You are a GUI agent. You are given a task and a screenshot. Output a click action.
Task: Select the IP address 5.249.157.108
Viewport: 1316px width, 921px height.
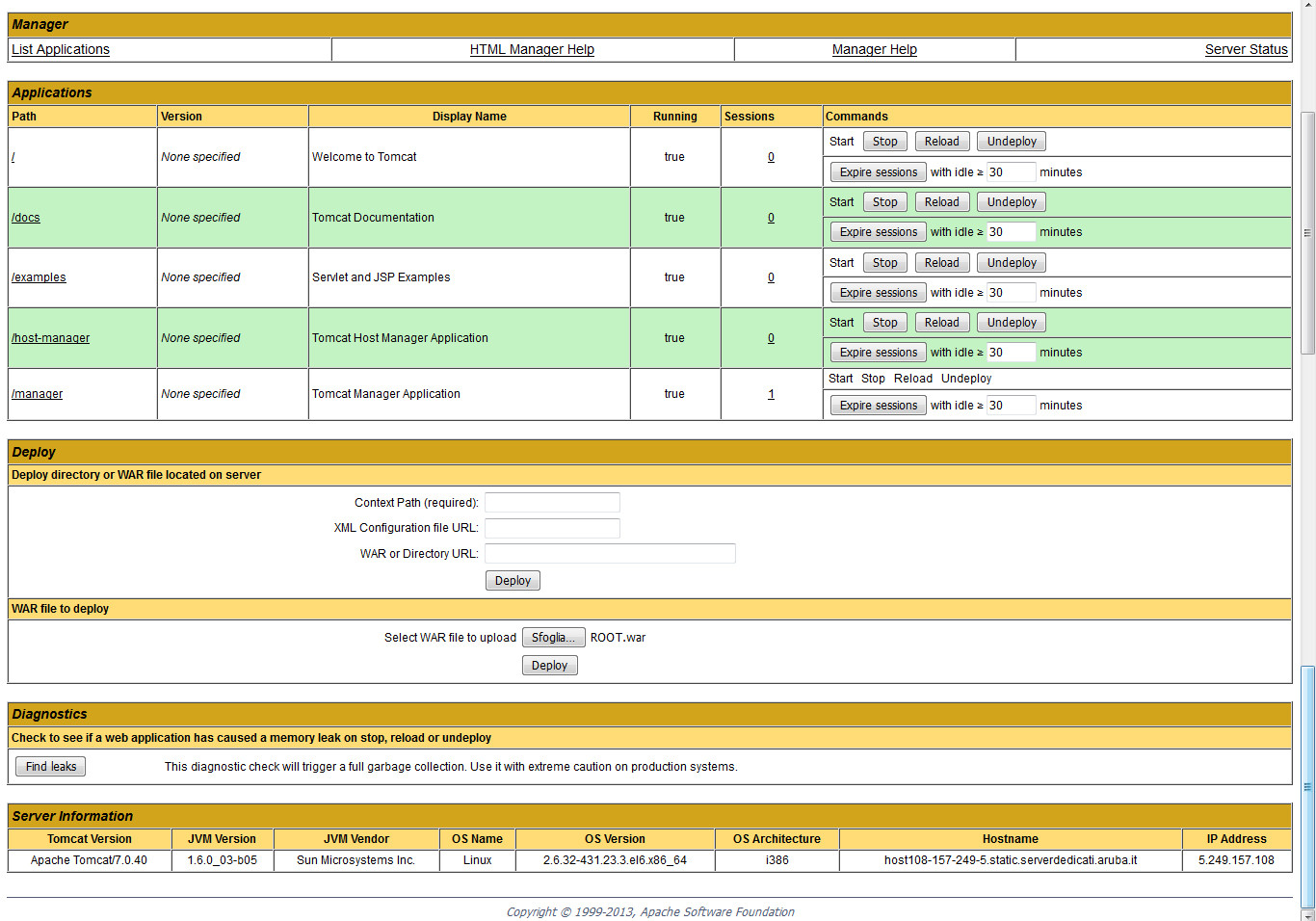(x=1236, y=860)
